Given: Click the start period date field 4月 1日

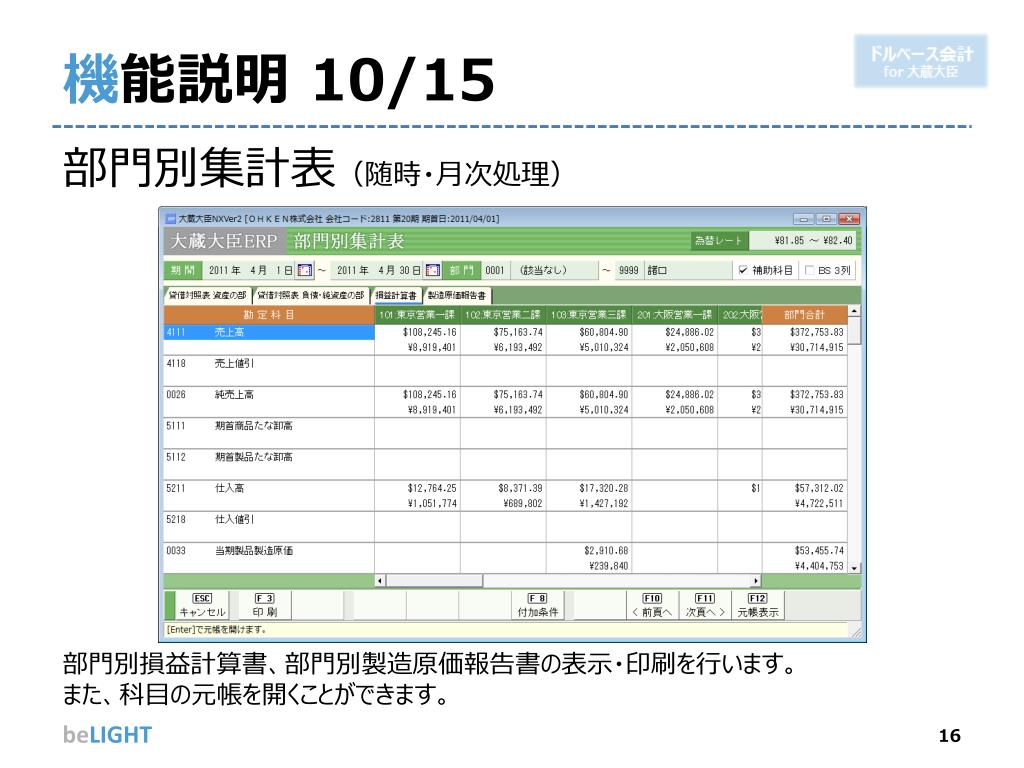Looking at the screenshot, I should click(x=251, y=270).
